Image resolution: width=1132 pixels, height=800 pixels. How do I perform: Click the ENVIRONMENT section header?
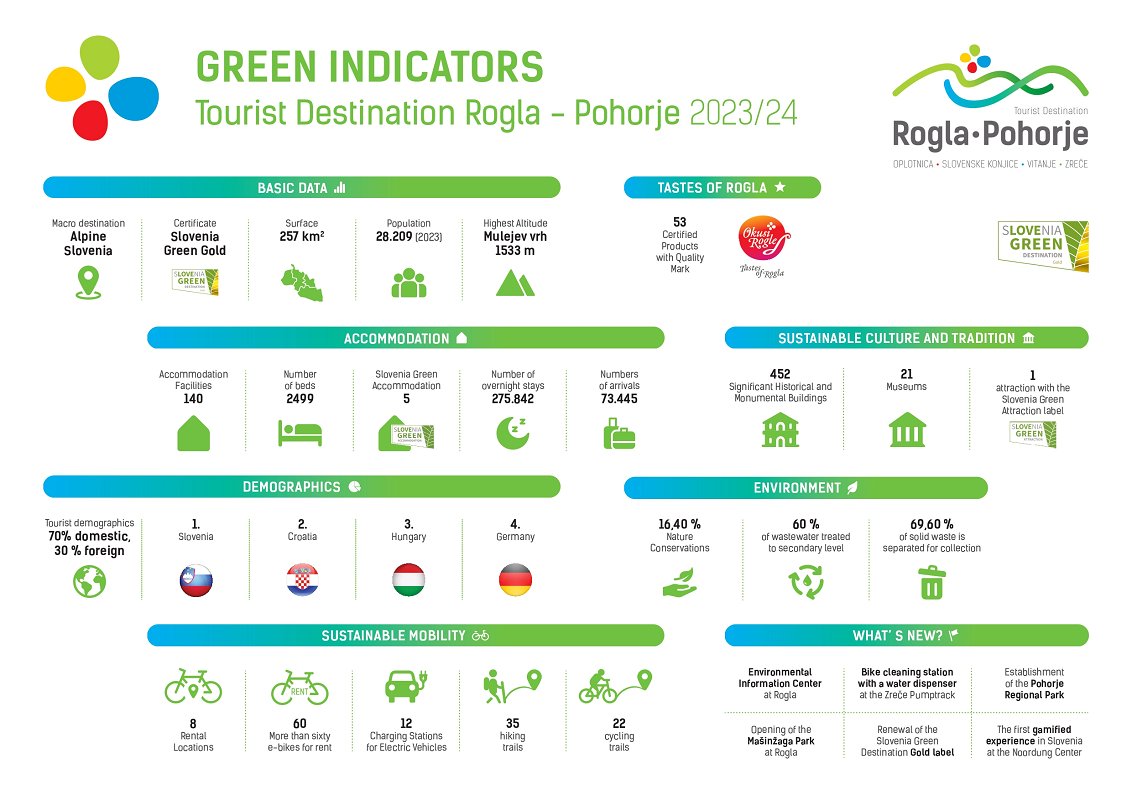point(805,488)
